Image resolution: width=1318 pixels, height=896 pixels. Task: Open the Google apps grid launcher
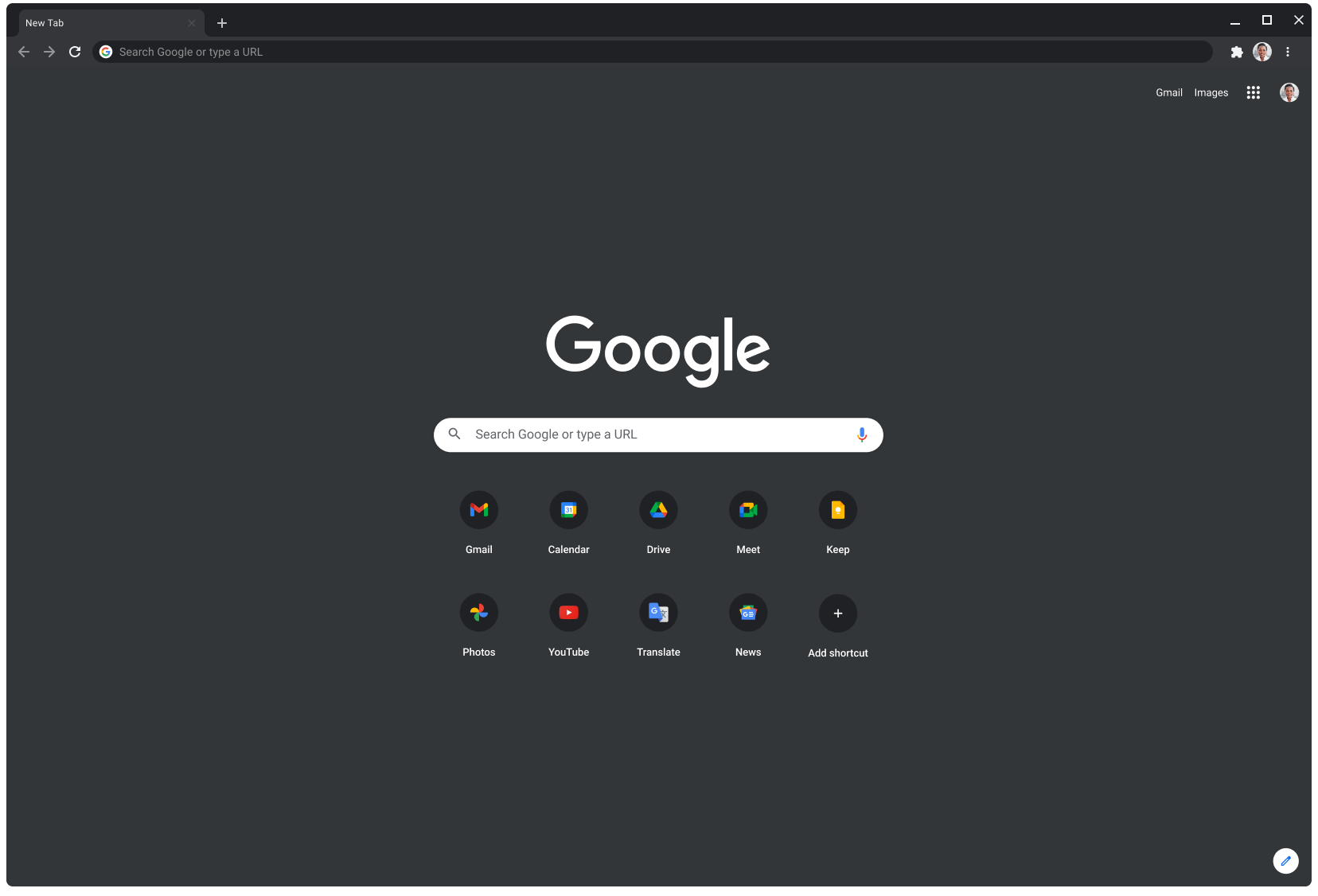1253,92
